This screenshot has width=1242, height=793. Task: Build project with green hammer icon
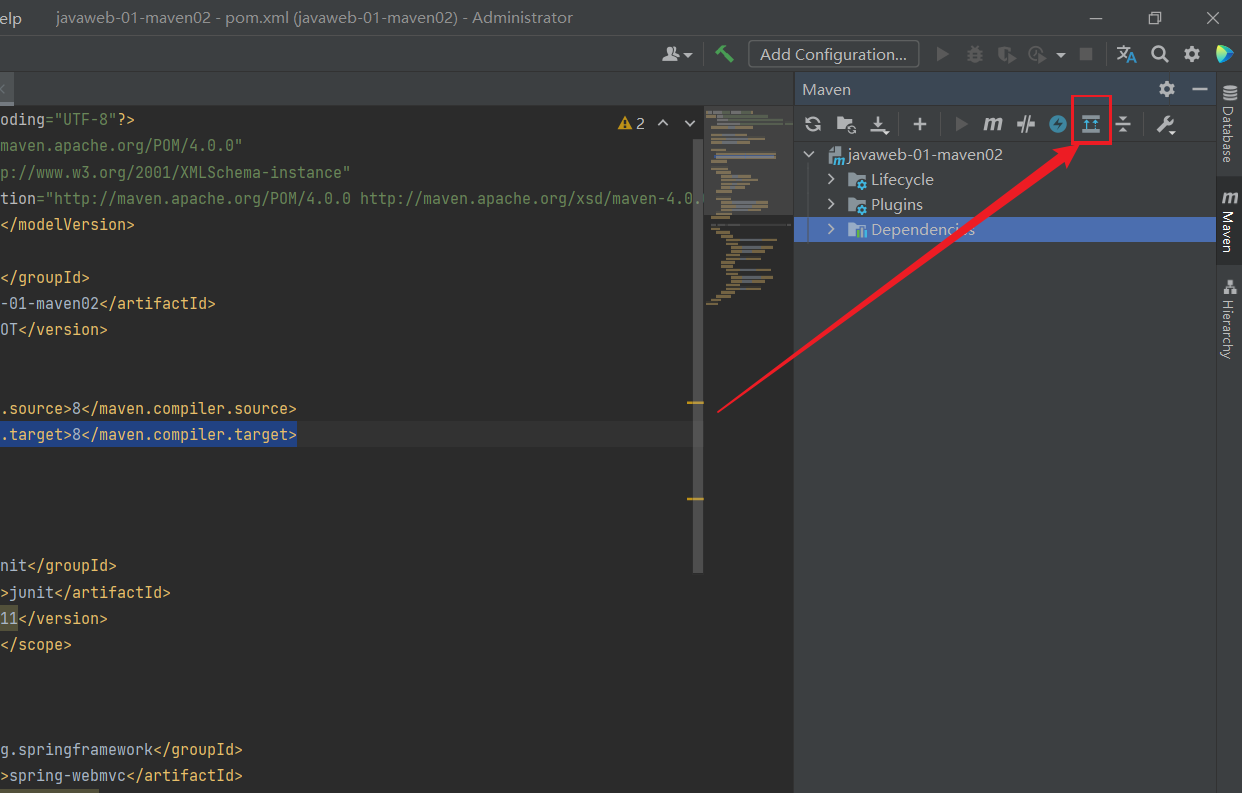(x=725, y=54)
